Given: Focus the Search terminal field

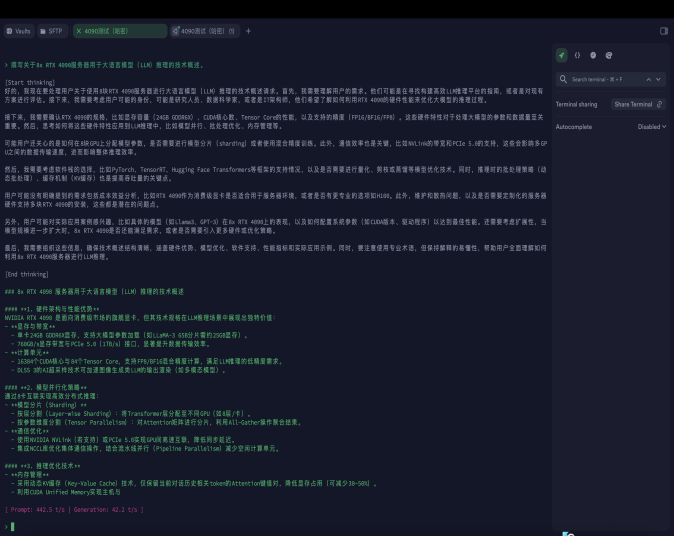Looking at the screenshot, I should pos(610,79).
